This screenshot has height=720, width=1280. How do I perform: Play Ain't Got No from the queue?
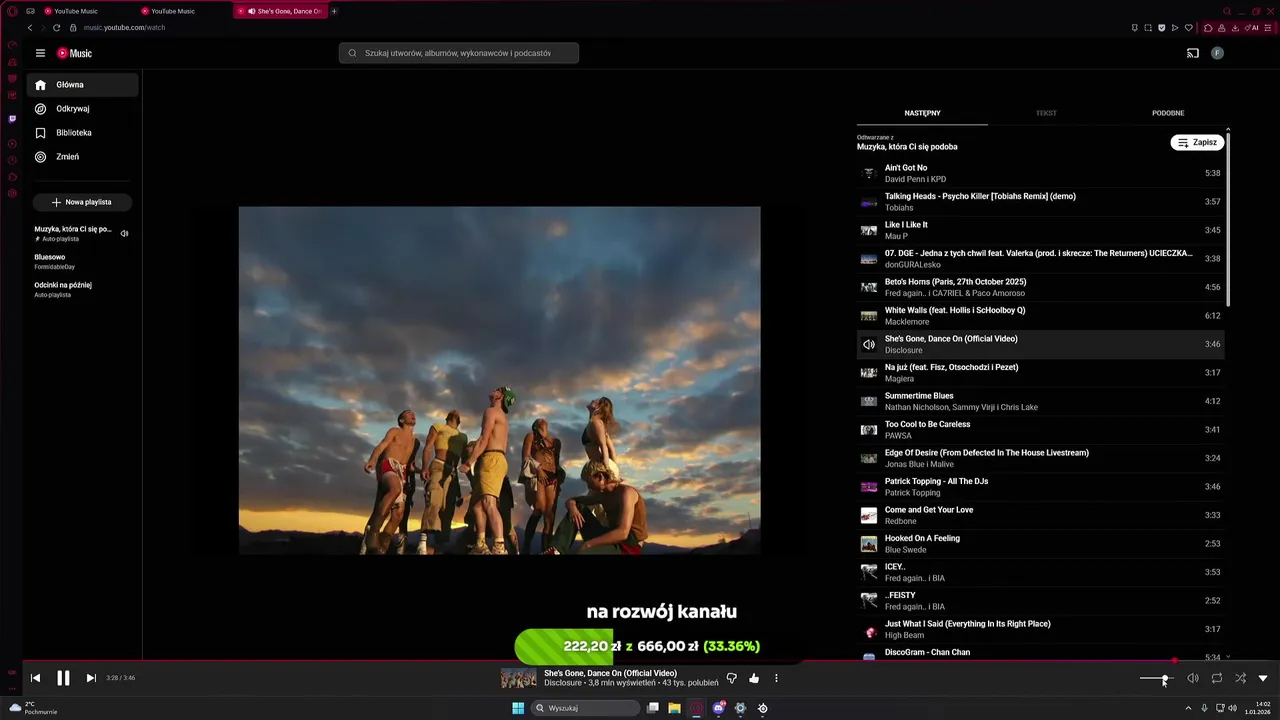click(x=1040, y=173)
